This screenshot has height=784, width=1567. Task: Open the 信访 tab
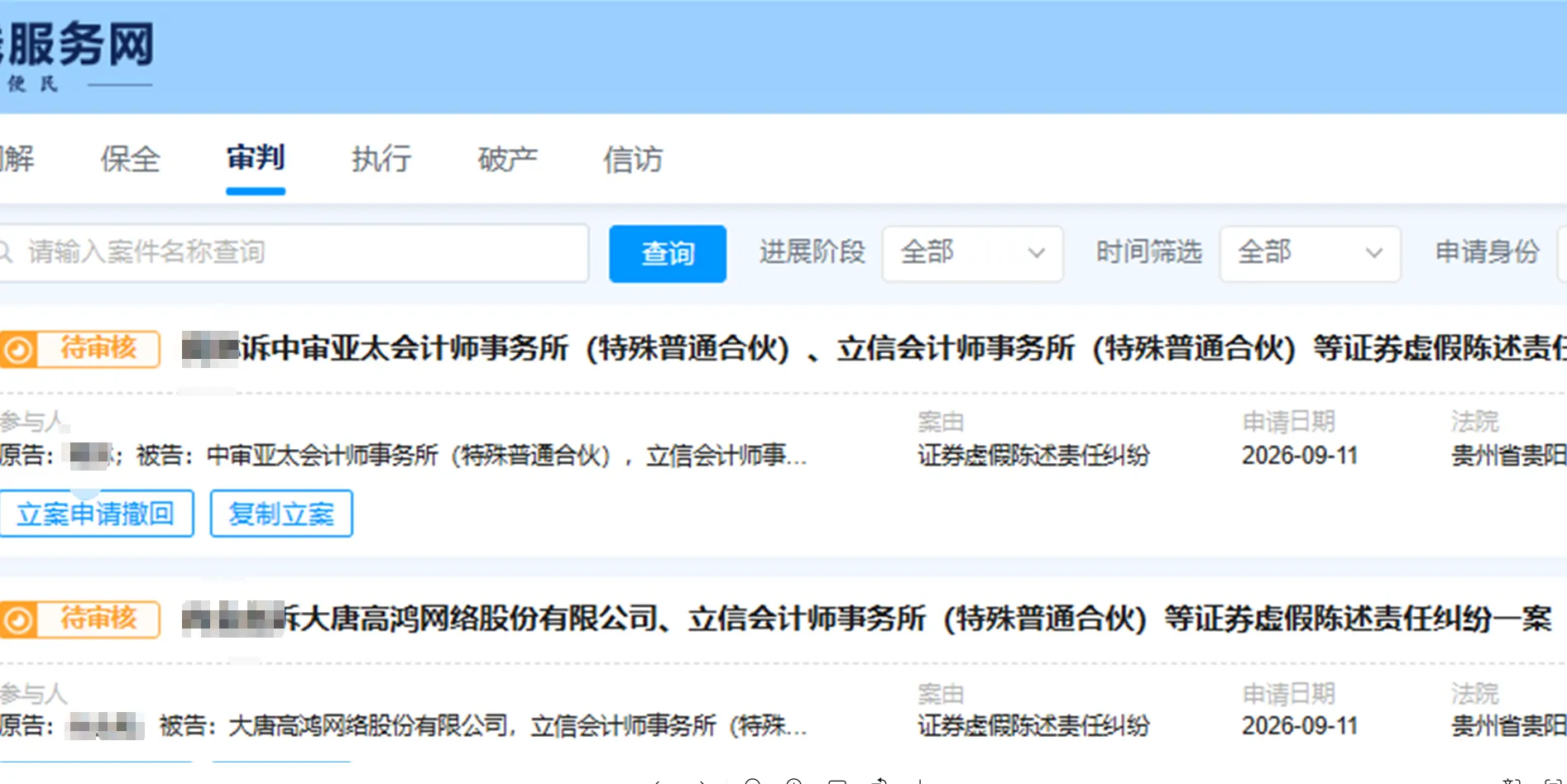click(x=633, y=159)
